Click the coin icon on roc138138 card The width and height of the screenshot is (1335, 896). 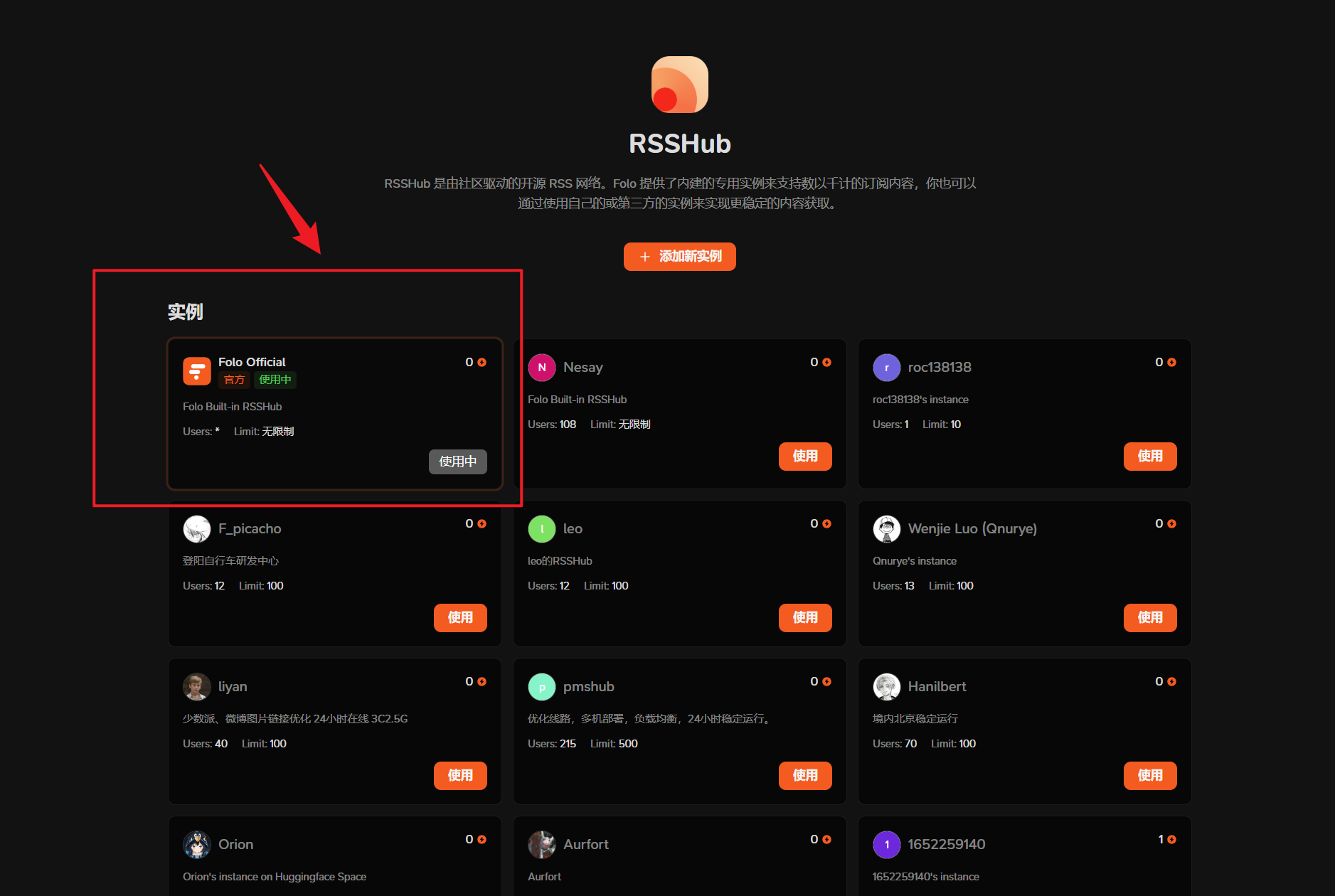coord(1171,363)
